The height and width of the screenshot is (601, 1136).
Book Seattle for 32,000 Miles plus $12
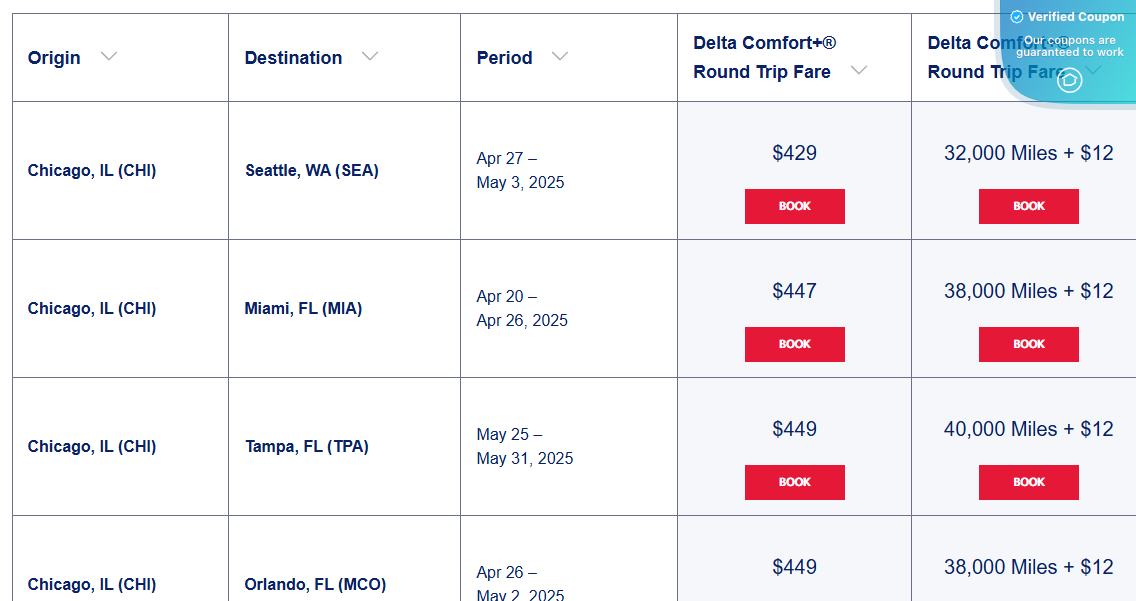tap(1028, 206)
